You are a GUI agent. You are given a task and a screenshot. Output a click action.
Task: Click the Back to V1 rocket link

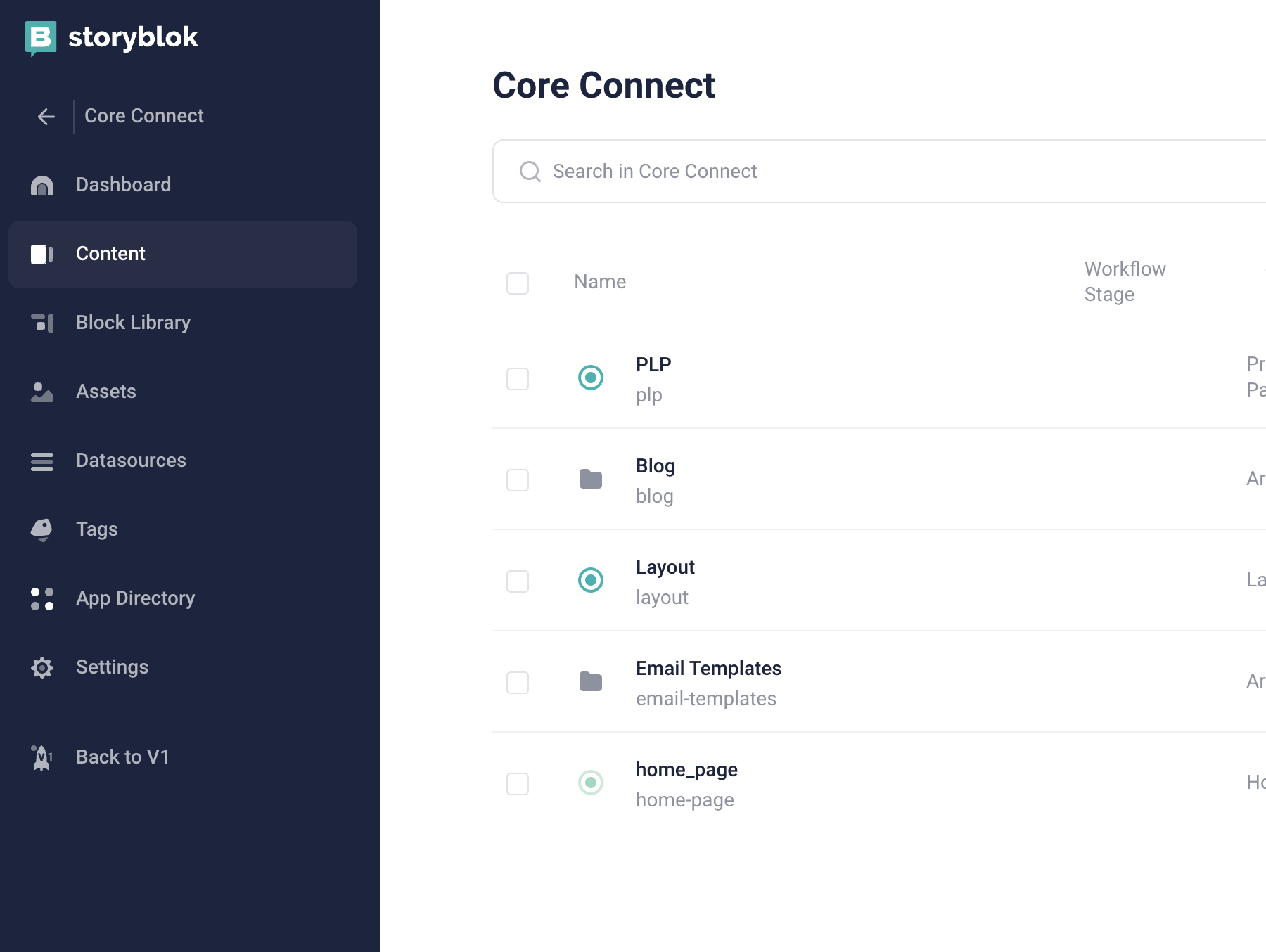[x=122, y=757]
